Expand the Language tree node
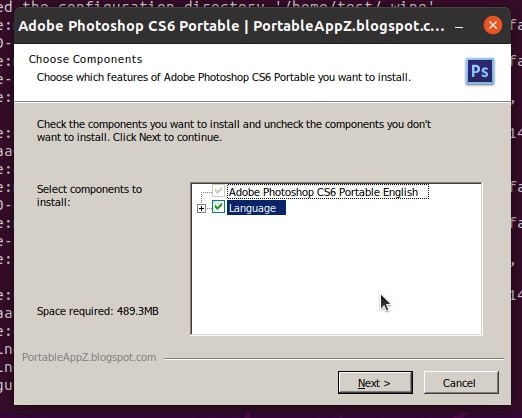 tap(201, 208)
